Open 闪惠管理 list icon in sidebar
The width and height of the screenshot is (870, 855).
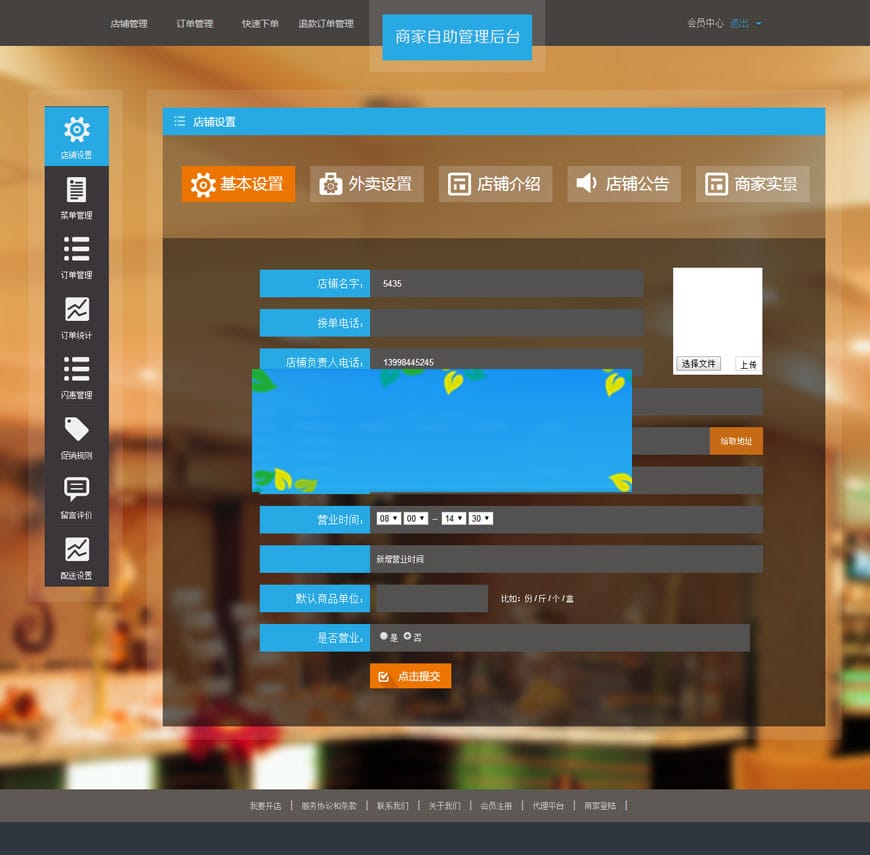pos(76,376)
